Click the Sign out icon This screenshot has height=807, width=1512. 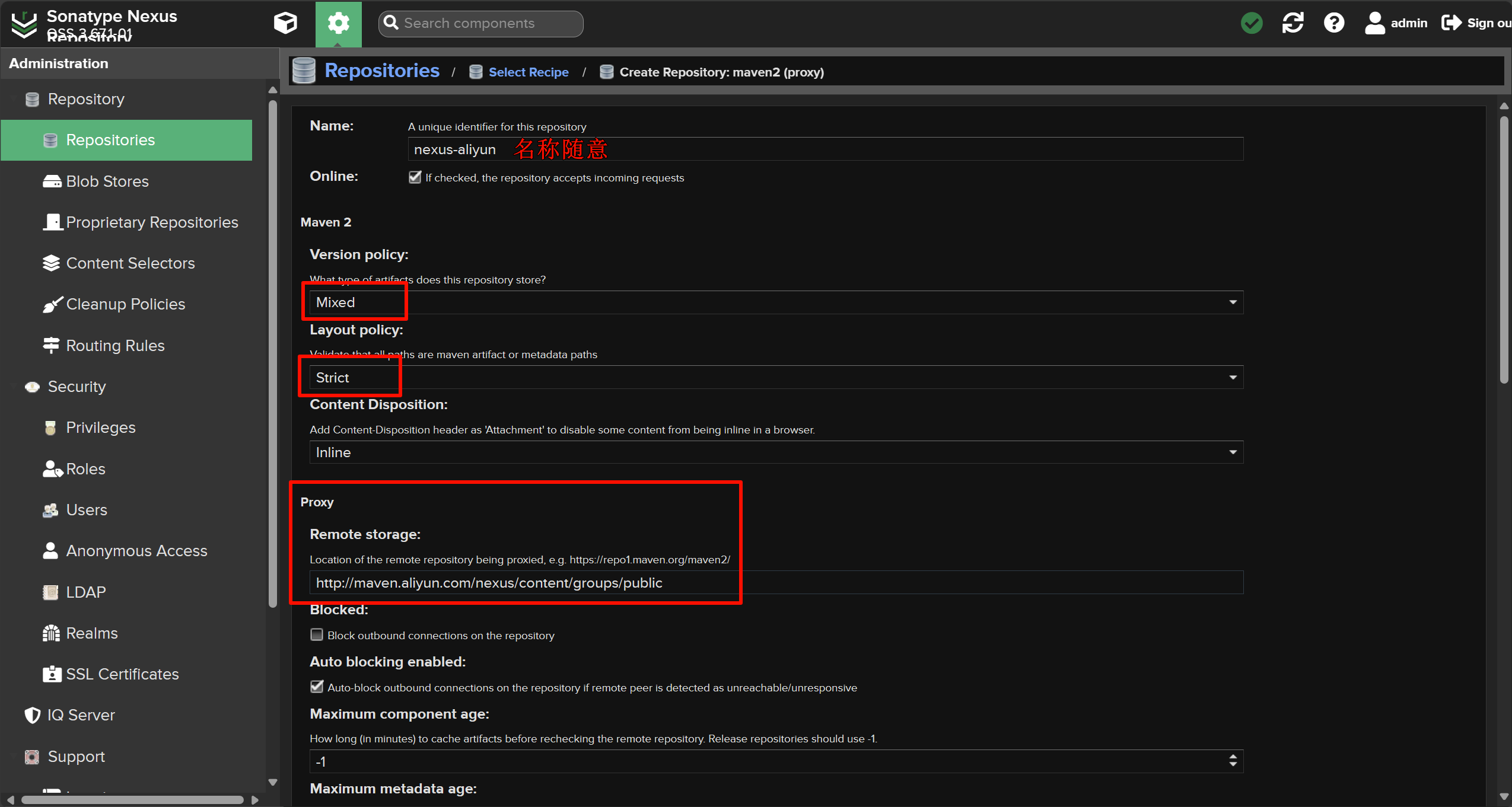point(1451,23)
